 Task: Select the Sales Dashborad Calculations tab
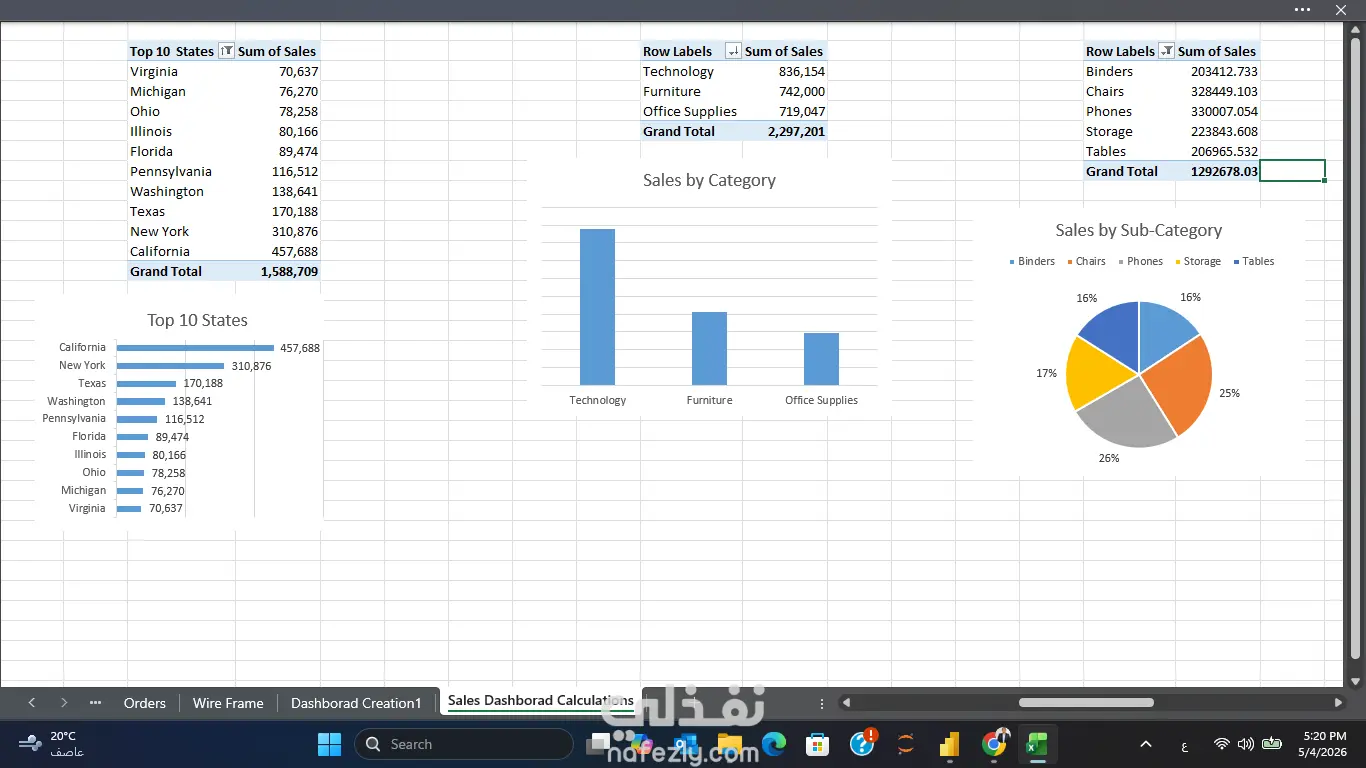540,701
